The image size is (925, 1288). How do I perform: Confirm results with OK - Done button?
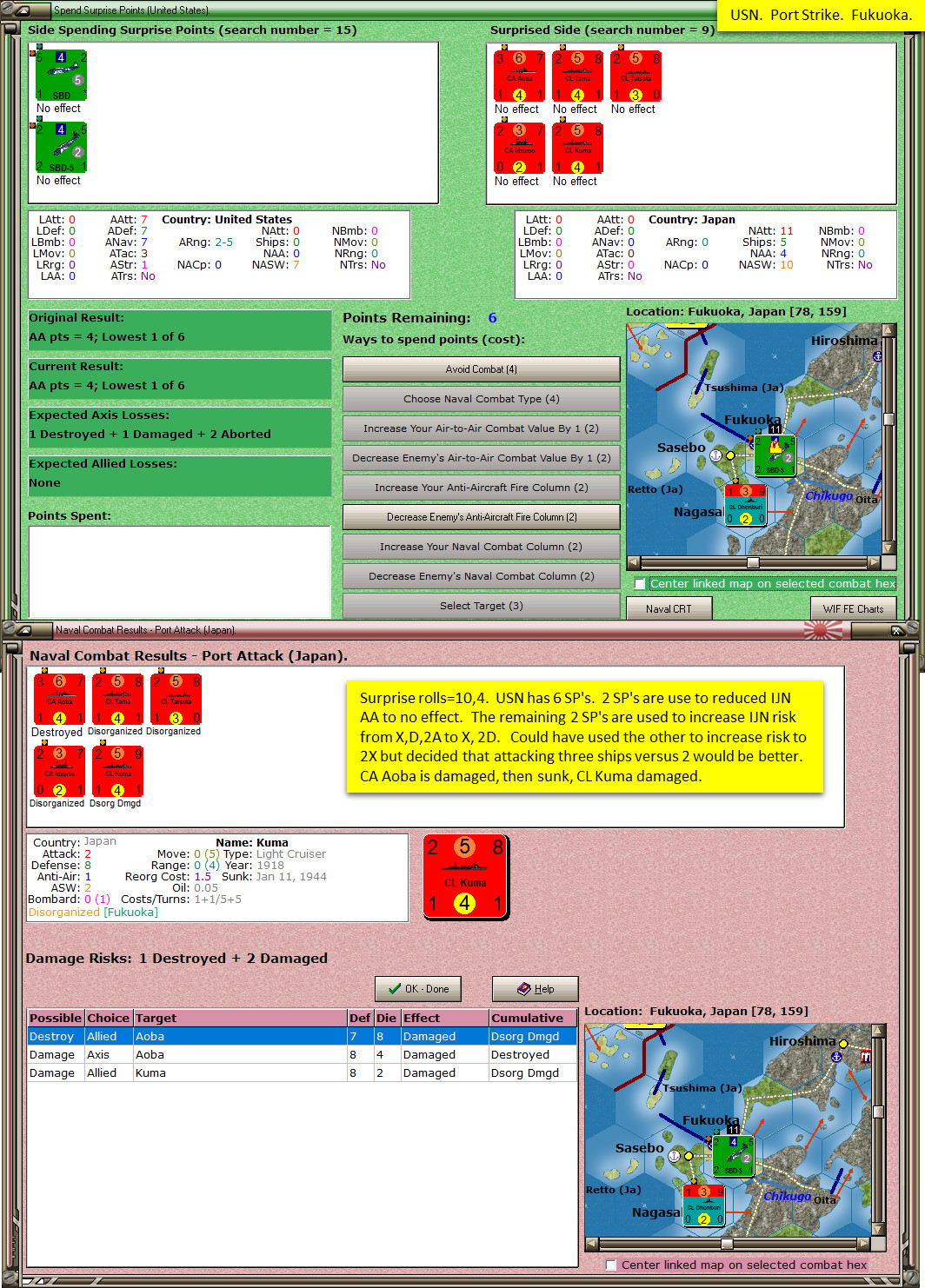click(418, 989)
